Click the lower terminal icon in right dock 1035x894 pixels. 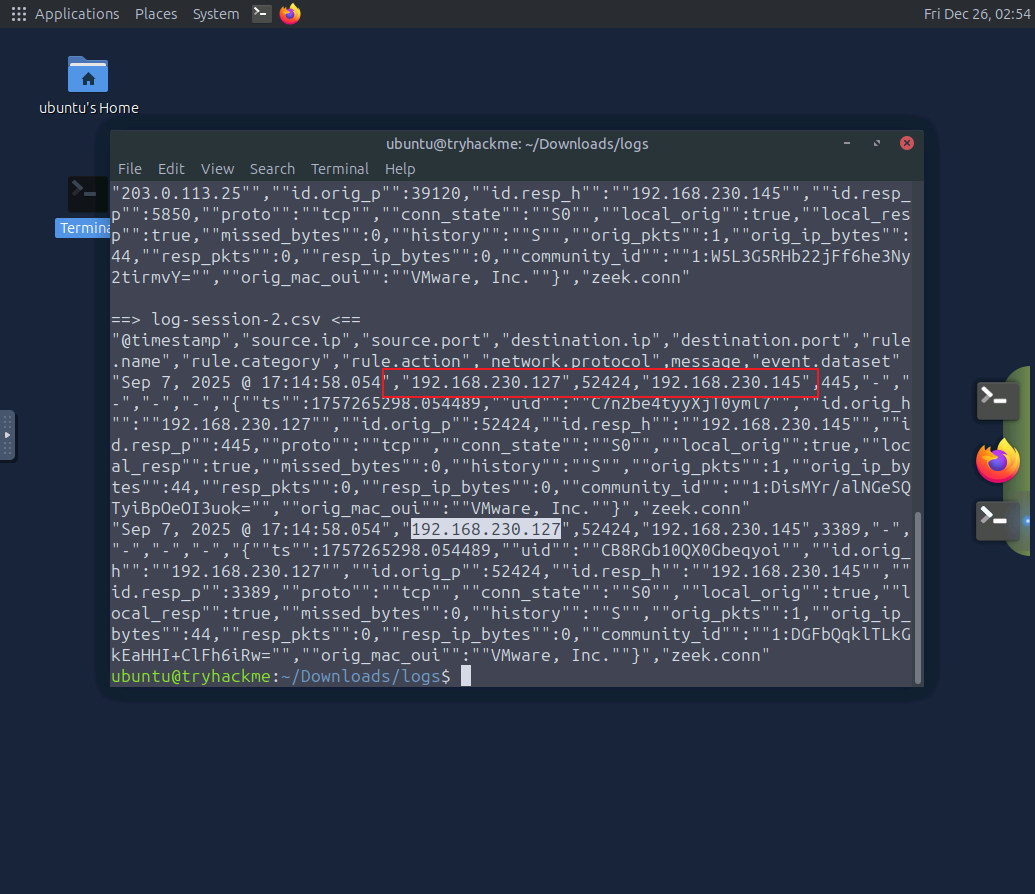click(x=997, y=520)
